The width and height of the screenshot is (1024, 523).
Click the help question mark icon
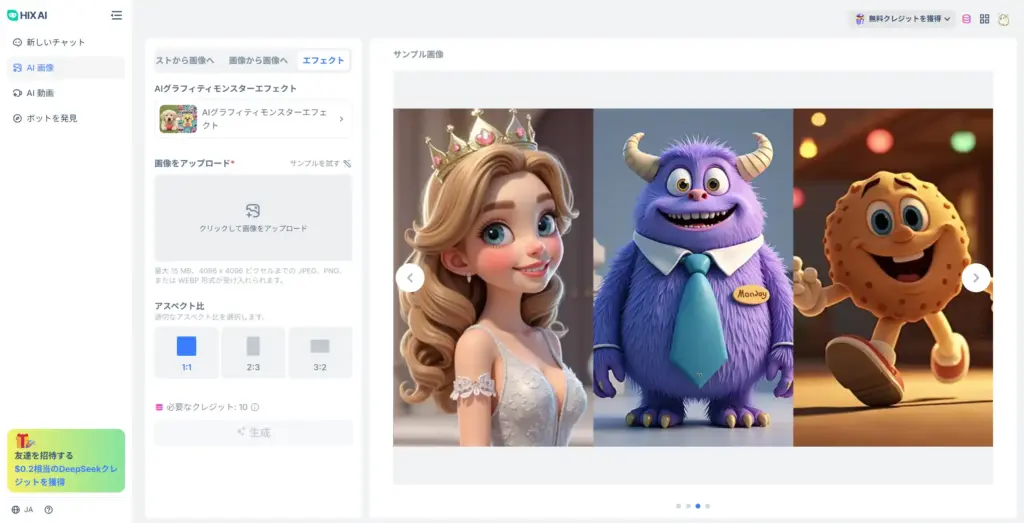click(x=48, y=509)
